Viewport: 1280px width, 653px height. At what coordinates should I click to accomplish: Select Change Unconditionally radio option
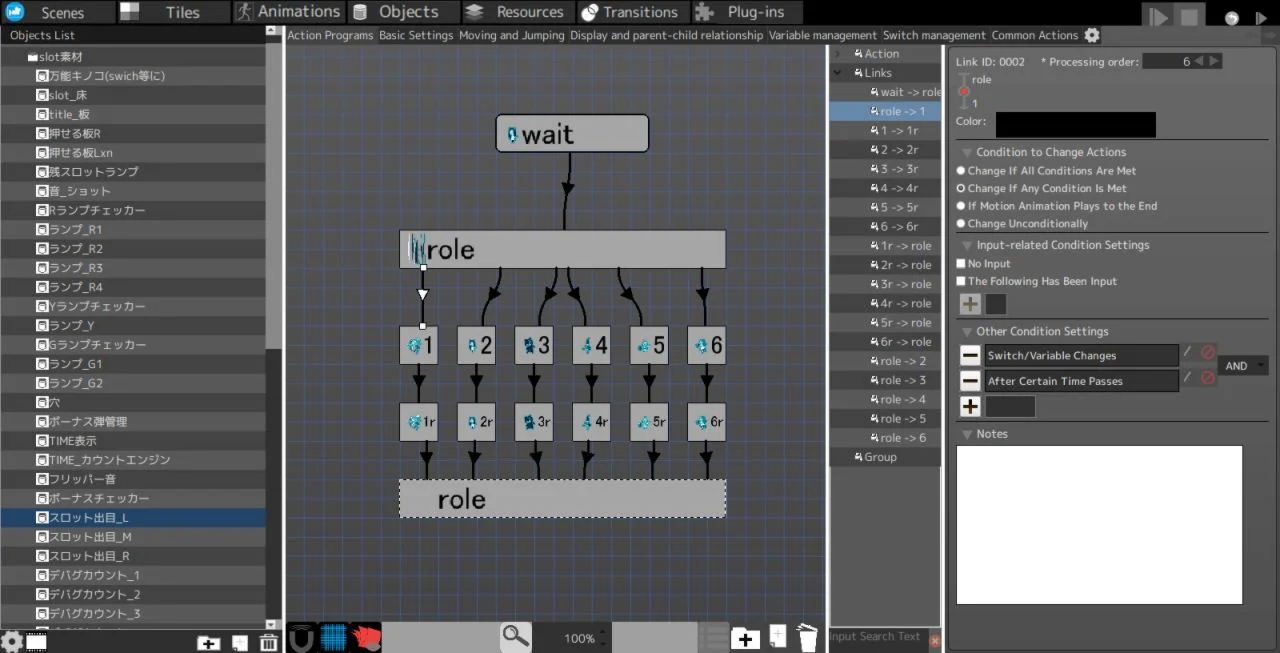[x=962, y=224]
